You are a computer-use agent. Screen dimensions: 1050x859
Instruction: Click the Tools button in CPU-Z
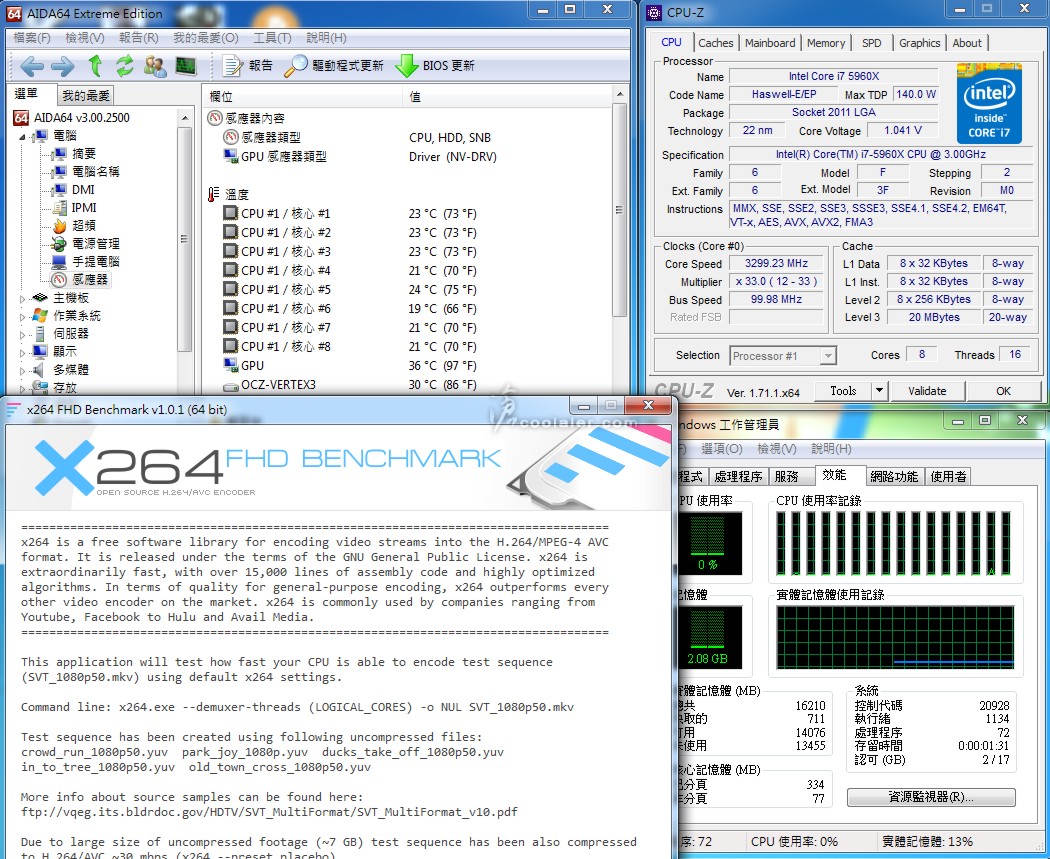(843, 390)
